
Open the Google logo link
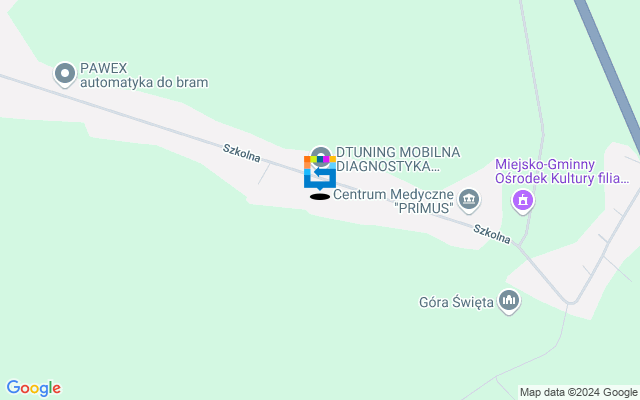(34, 388)
